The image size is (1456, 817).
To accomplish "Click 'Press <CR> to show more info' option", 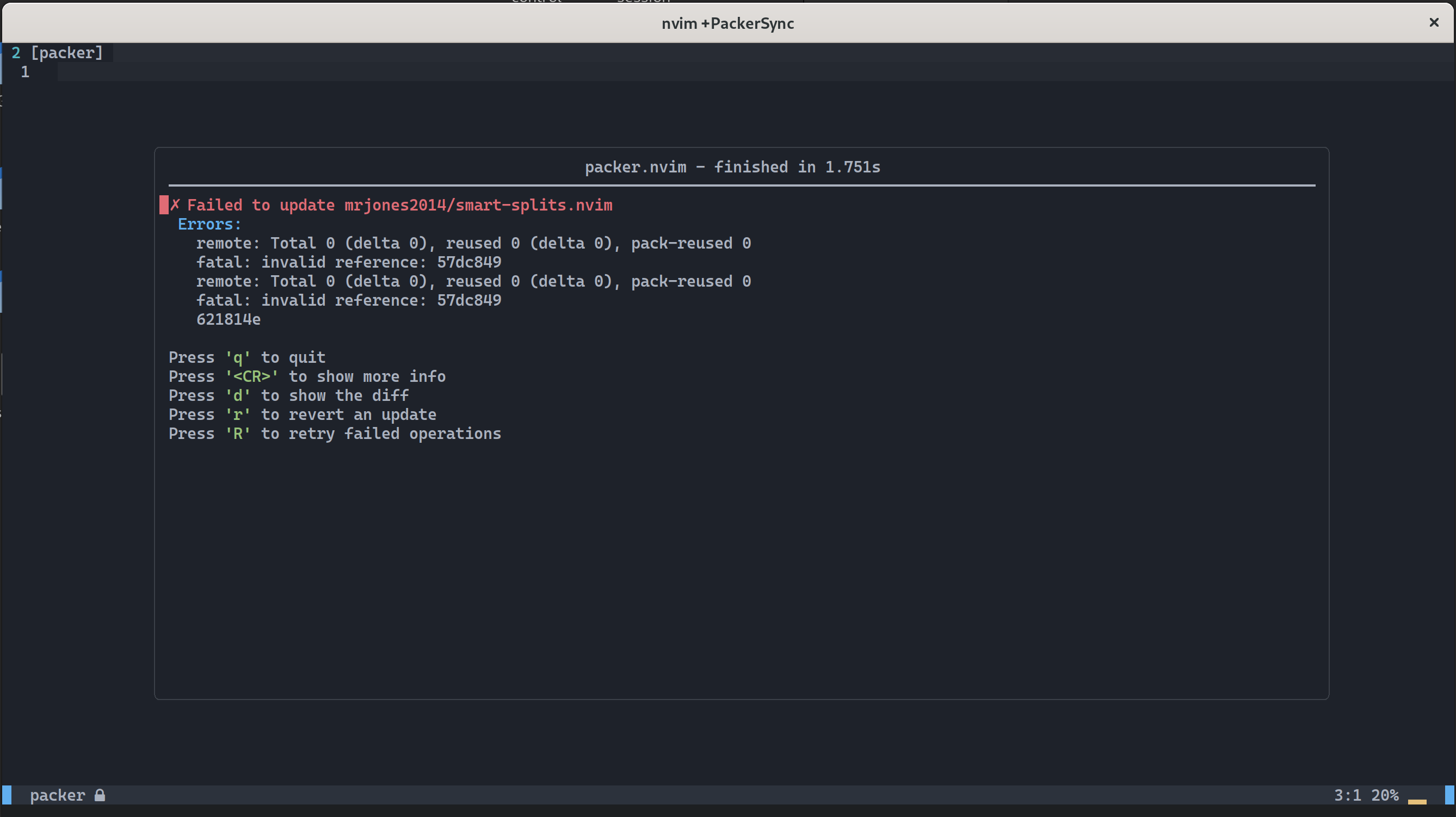I will 307,376.
